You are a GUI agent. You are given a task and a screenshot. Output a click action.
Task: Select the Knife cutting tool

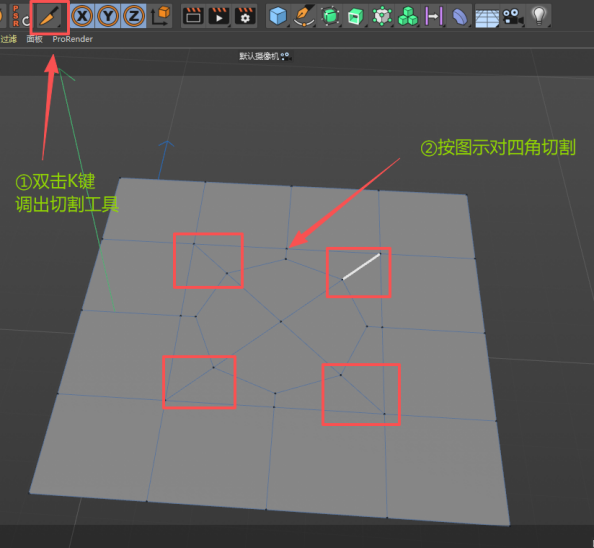(50, 16)
